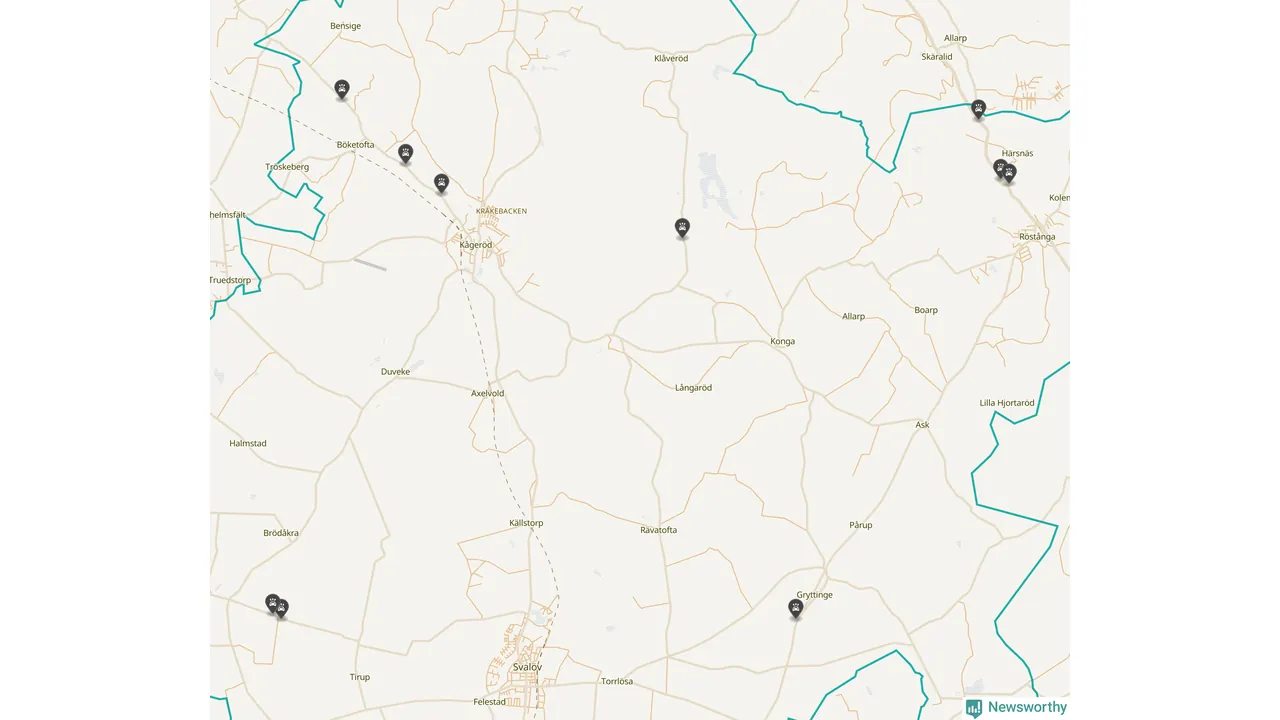Open the marker just above Kråkebacken

(441, 183)
